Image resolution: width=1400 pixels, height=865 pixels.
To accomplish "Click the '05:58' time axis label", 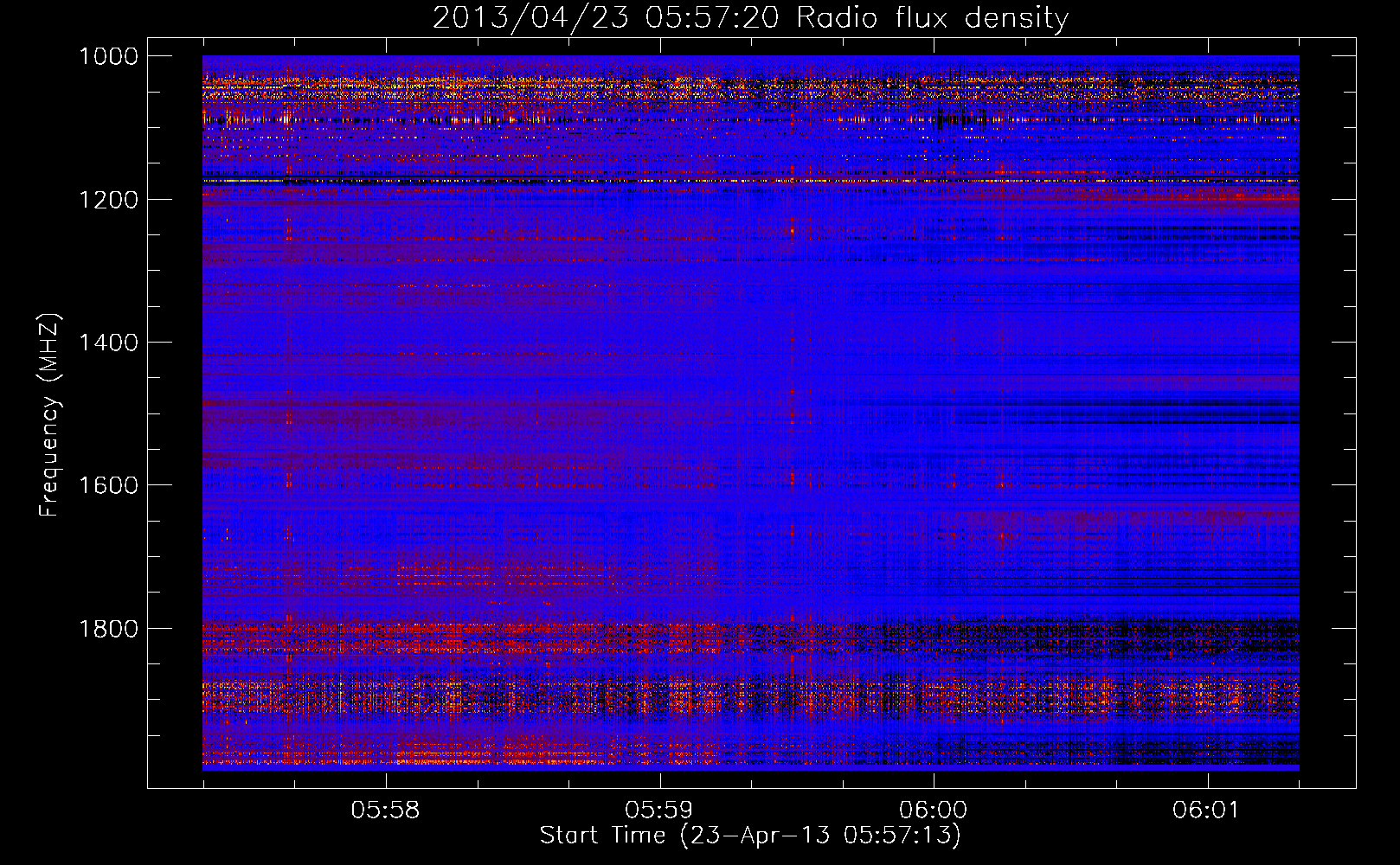I will 385,811.
